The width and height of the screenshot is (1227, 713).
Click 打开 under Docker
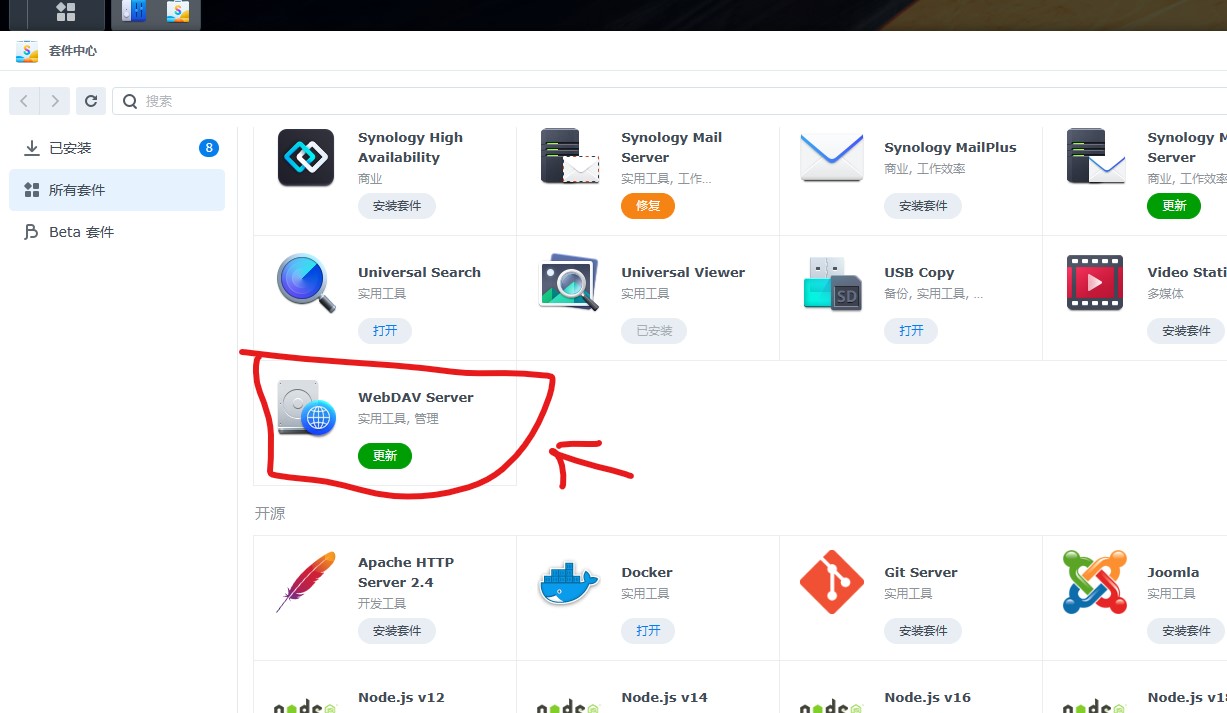648,631
